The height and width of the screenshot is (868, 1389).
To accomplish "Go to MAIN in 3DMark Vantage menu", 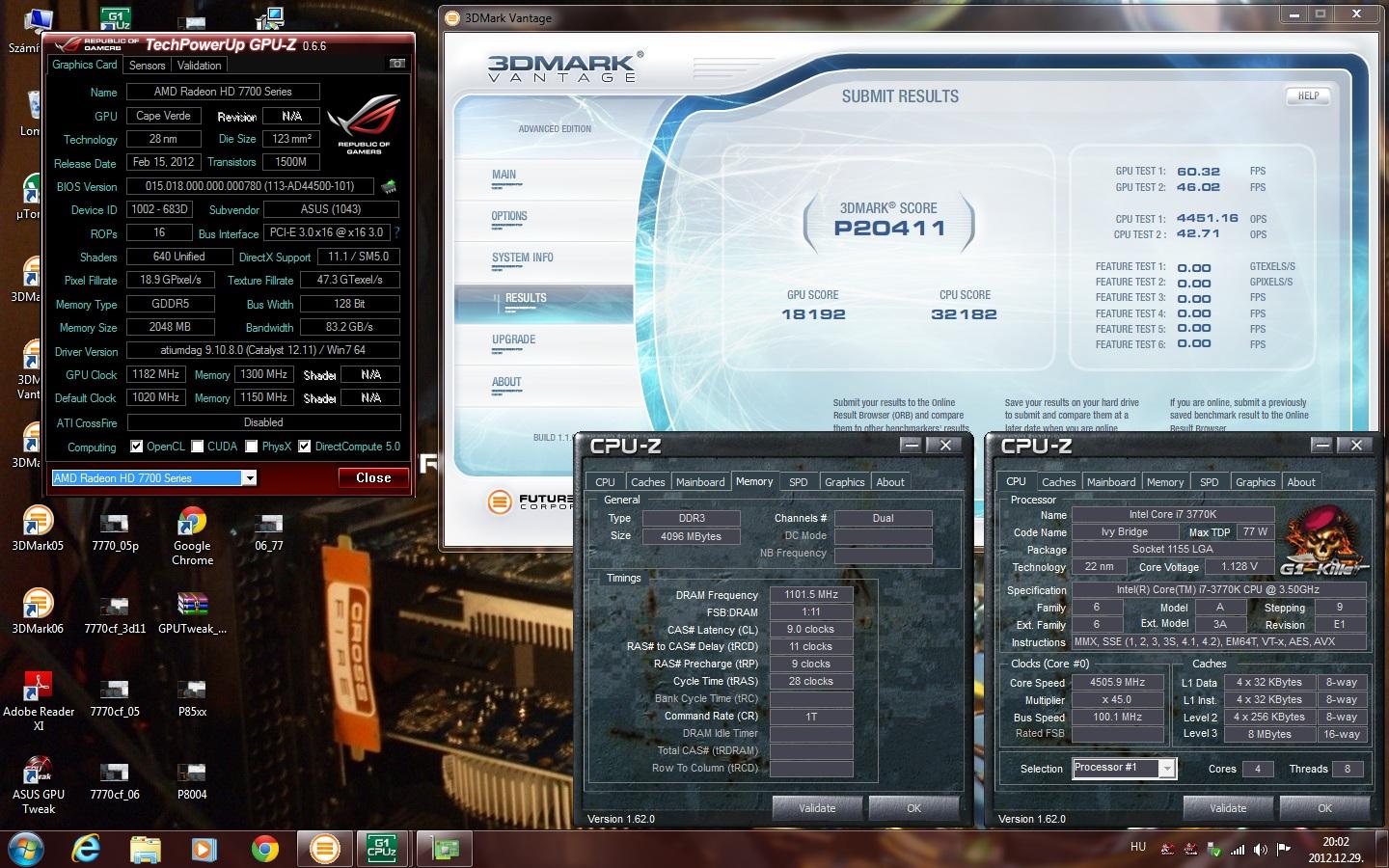I will coord(504,176).
